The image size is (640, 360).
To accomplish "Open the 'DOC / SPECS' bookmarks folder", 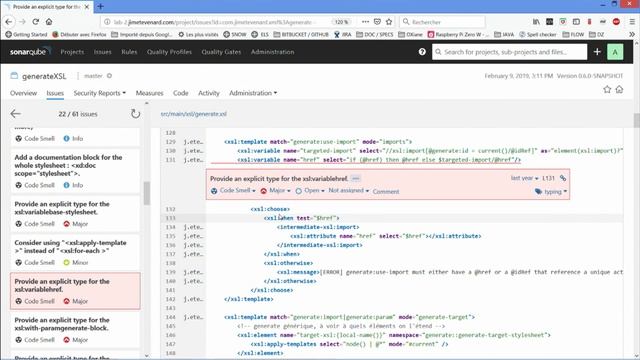I will (375, 35).
